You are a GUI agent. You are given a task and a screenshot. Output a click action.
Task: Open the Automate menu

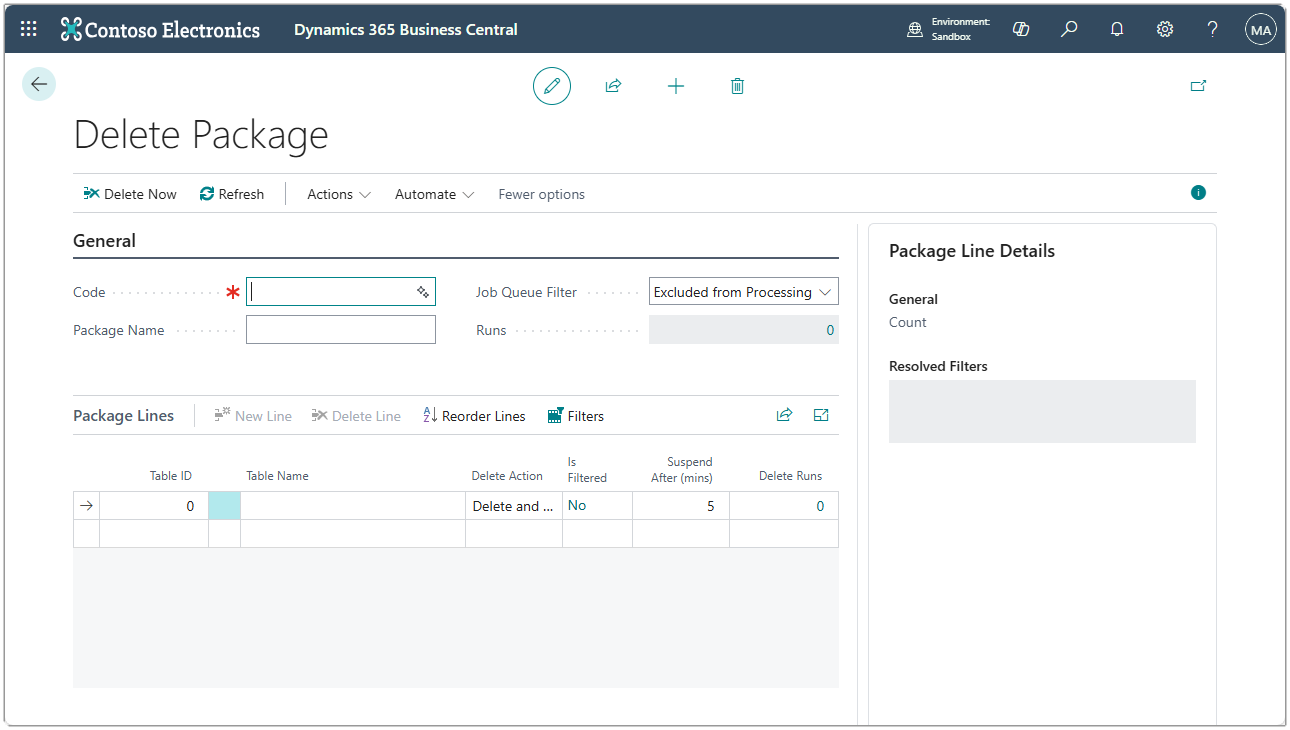[434, 194]
